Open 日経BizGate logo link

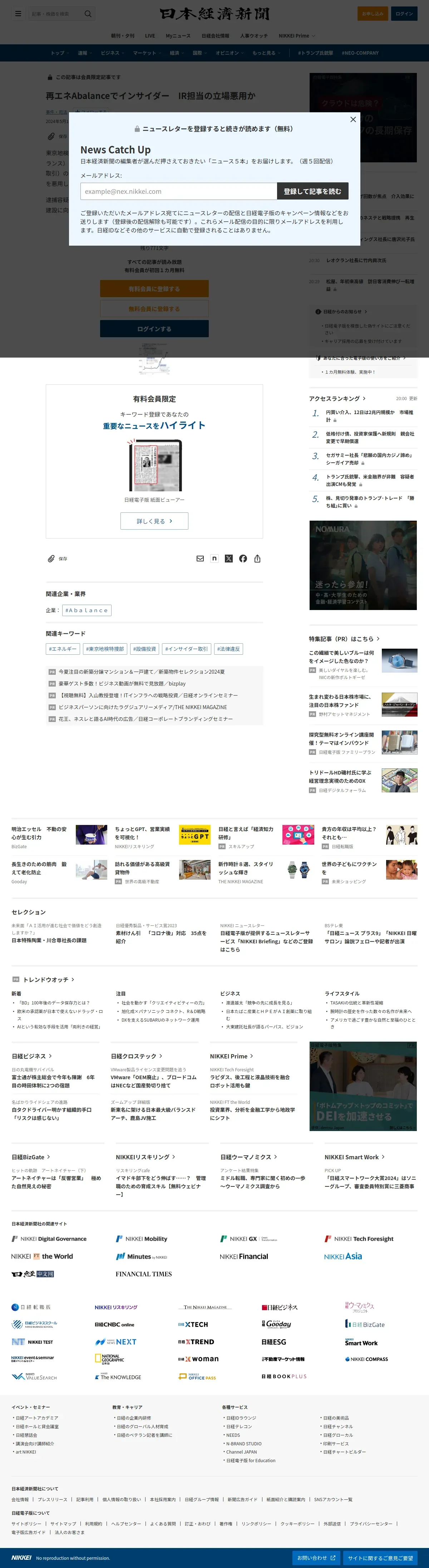pyautogui.click(x=365, y=1324)
